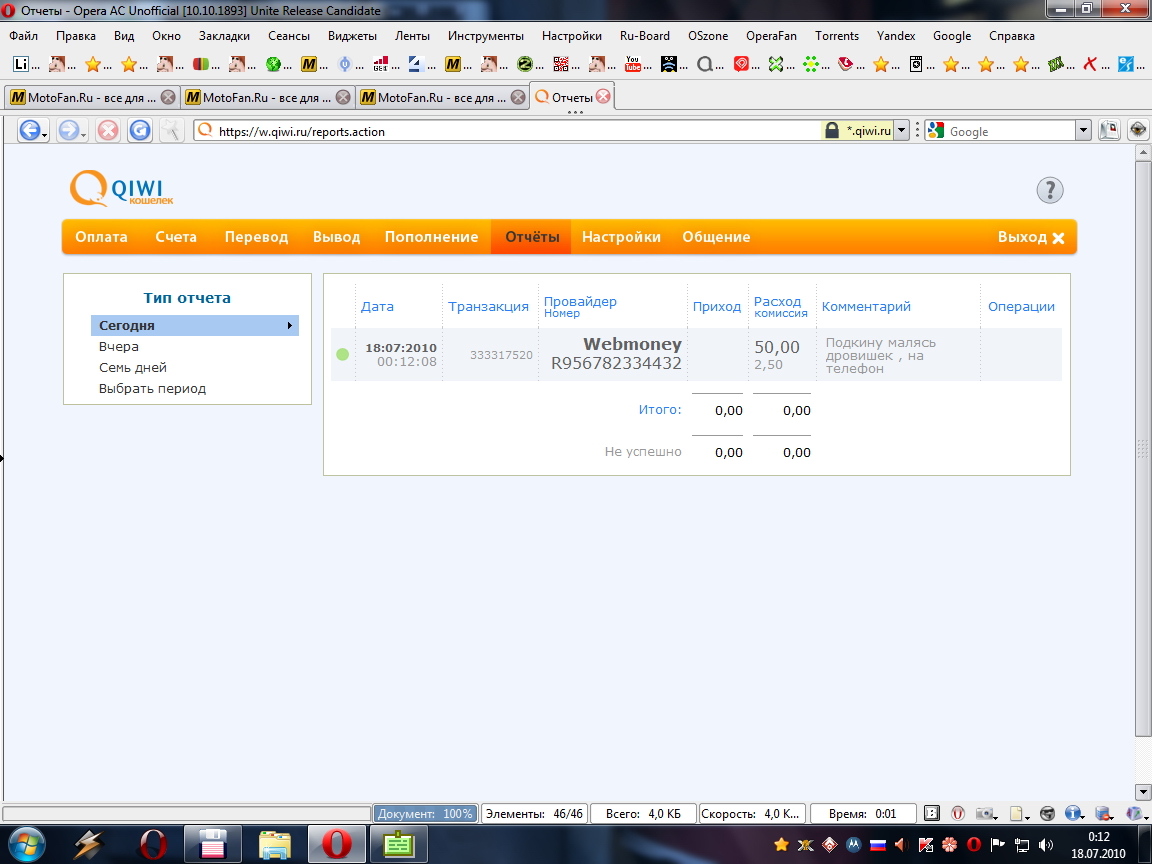Open the Настройки section in QIWI
The height and width of the screenshot is (864, 1152).
coord(621,237)
